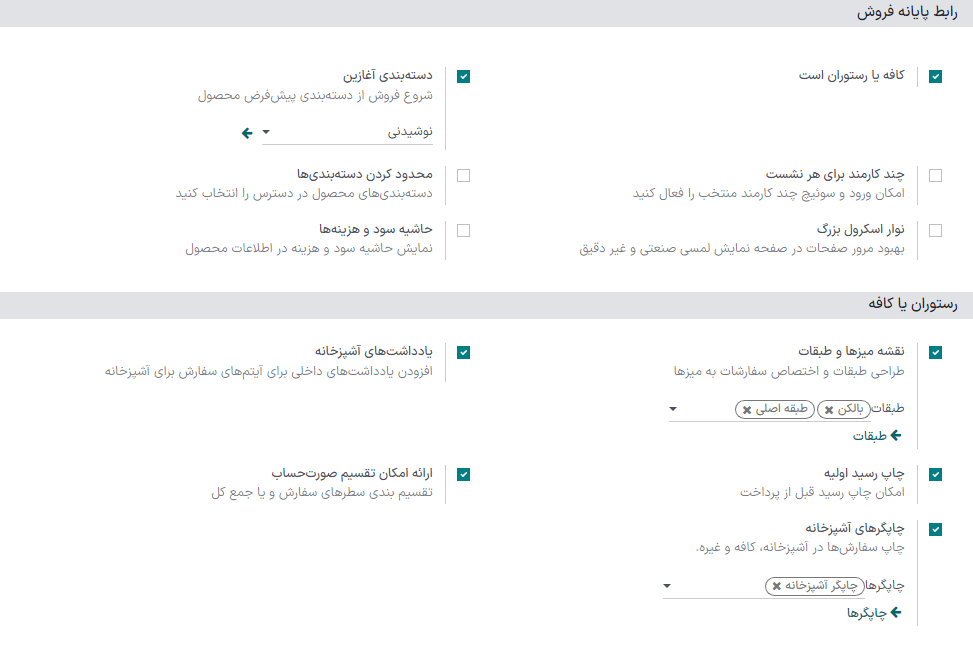This screenshot has width=973, height=656.
Task: Enable چند کارمند برای هر نشست
Action: pos(935,175)
